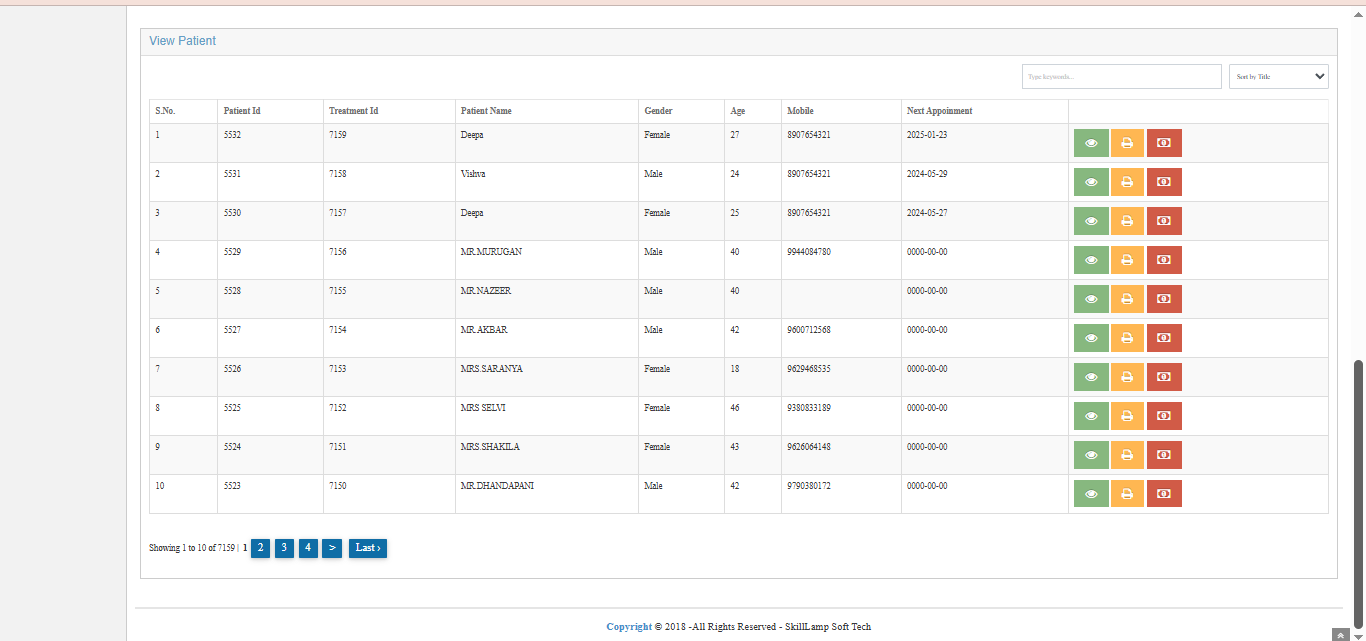The height and width of the screenshot is (641, 1366).
Task: Click the Copyright link in footer
Action: coord(629,627)
